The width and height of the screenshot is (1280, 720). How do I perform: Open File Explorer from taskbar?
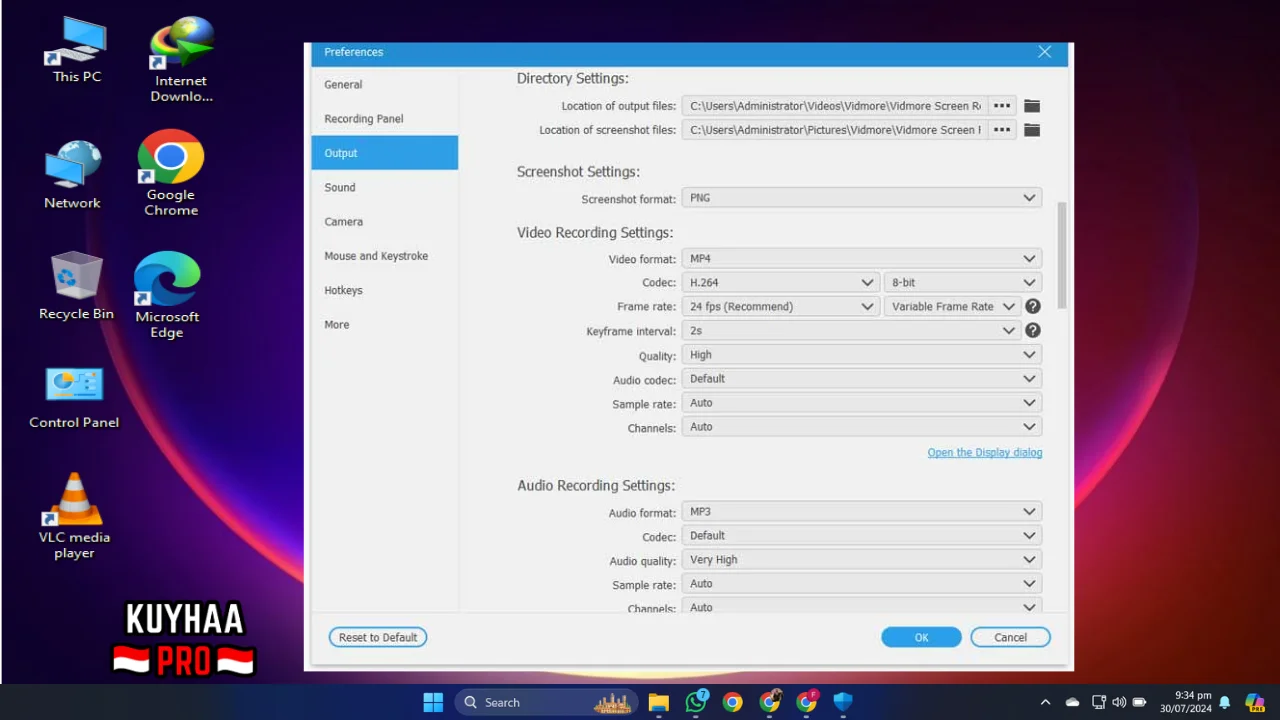click(x=658, y=702)
